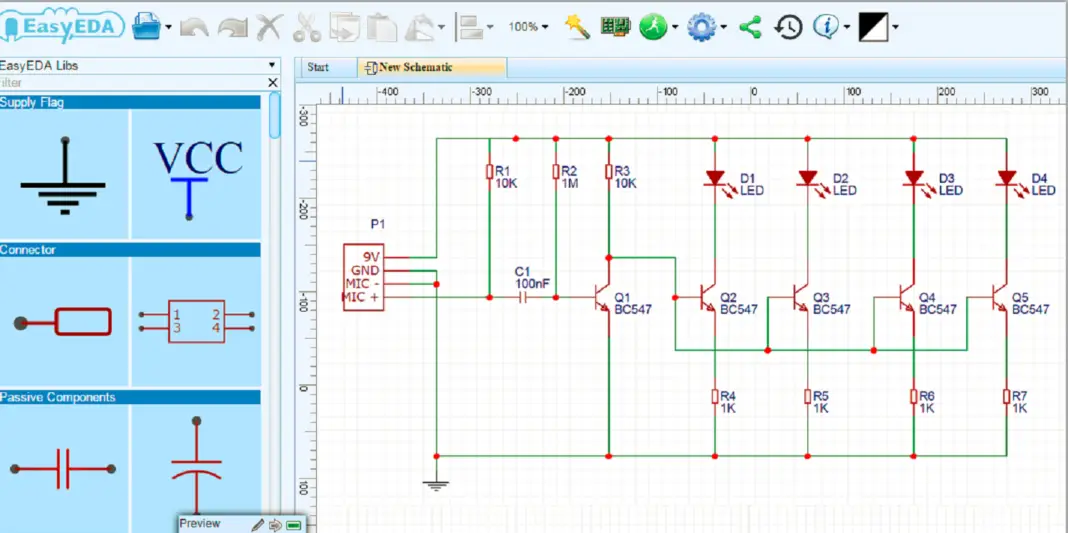The image size is (1068, 533).
Task: Collapse the Supply Flag section header
Action: pyautogui.click(x=130, y=102)
